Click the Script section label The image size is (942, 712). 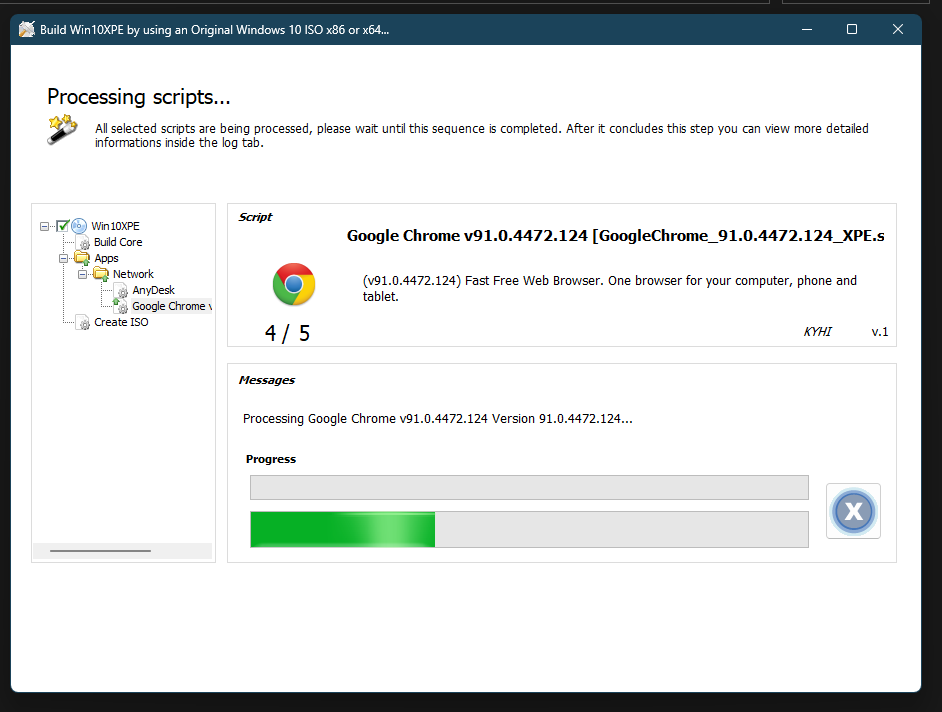click(x=255, y=217)
